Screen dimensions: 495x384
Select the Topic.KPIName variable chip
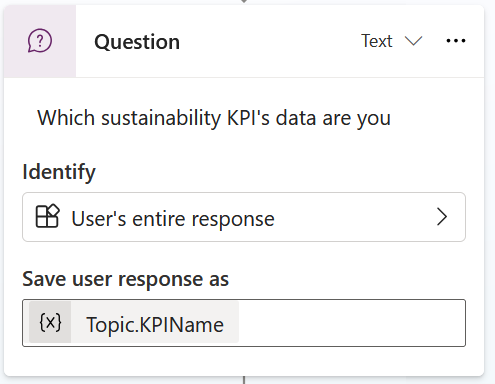134,322
